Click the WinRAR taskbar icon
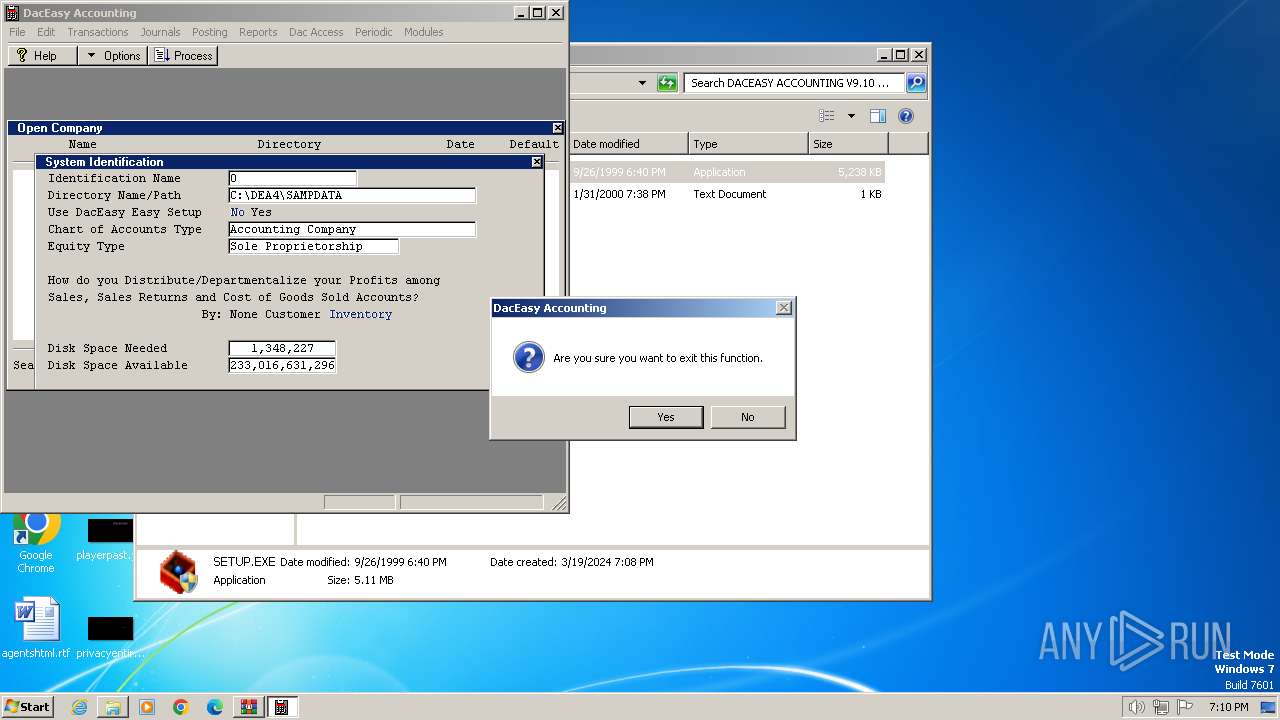The width and height of the screenshot is (1280, 720). [x=249, y=707]
